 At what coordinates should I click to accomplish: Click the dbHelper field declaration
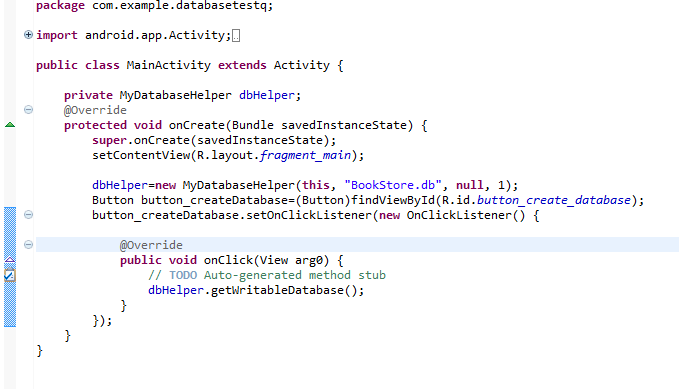pos(266,95)
